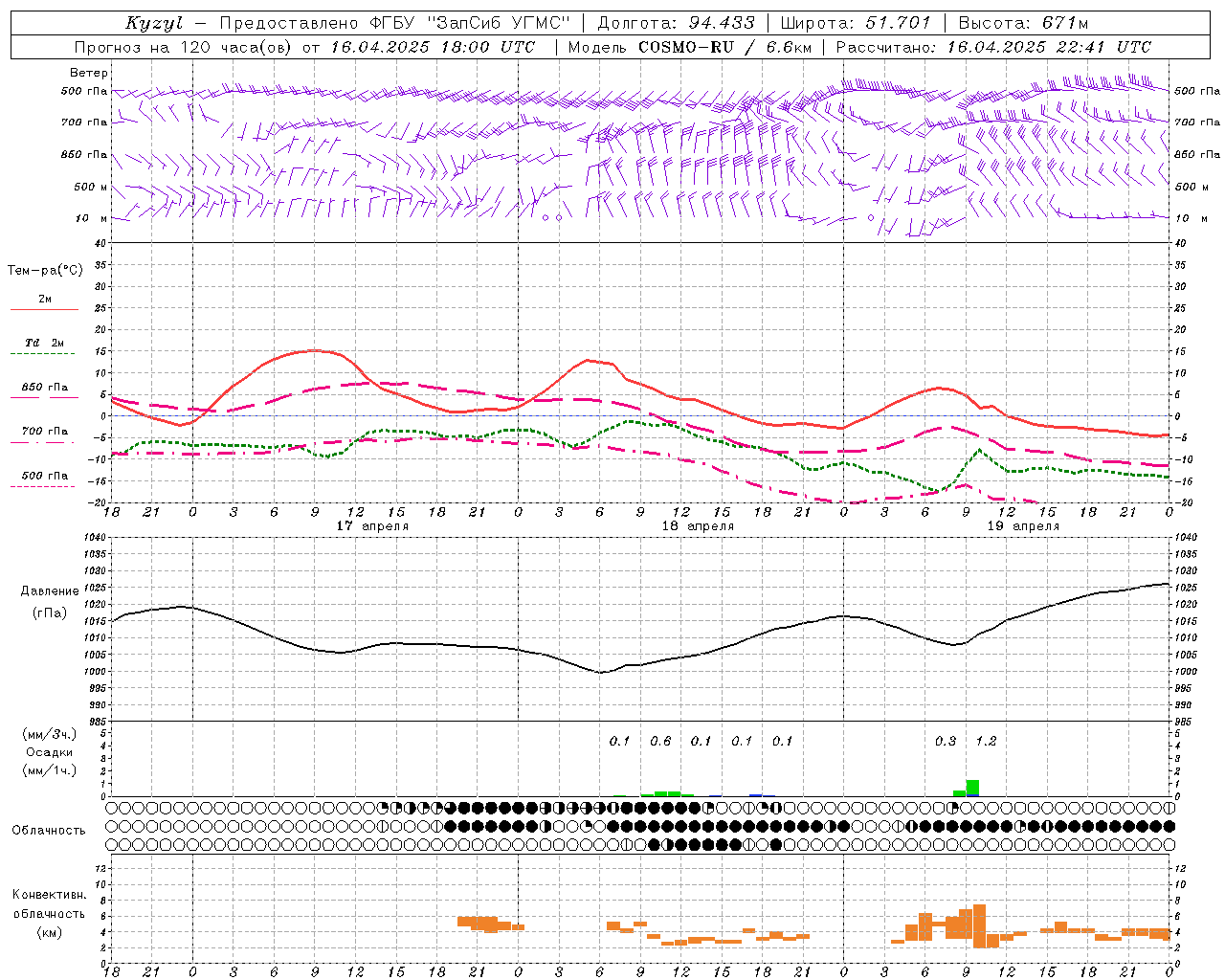
Task: Click the precipitation label "Осадки"
Action: click(49, 752)
